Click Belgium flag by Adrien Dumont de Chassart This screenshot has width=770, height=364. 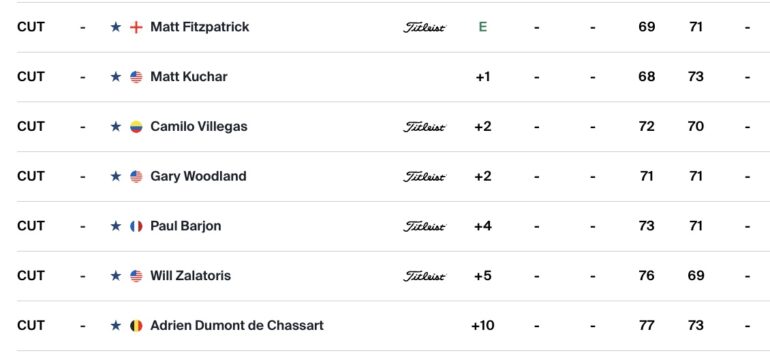(136, 325)
